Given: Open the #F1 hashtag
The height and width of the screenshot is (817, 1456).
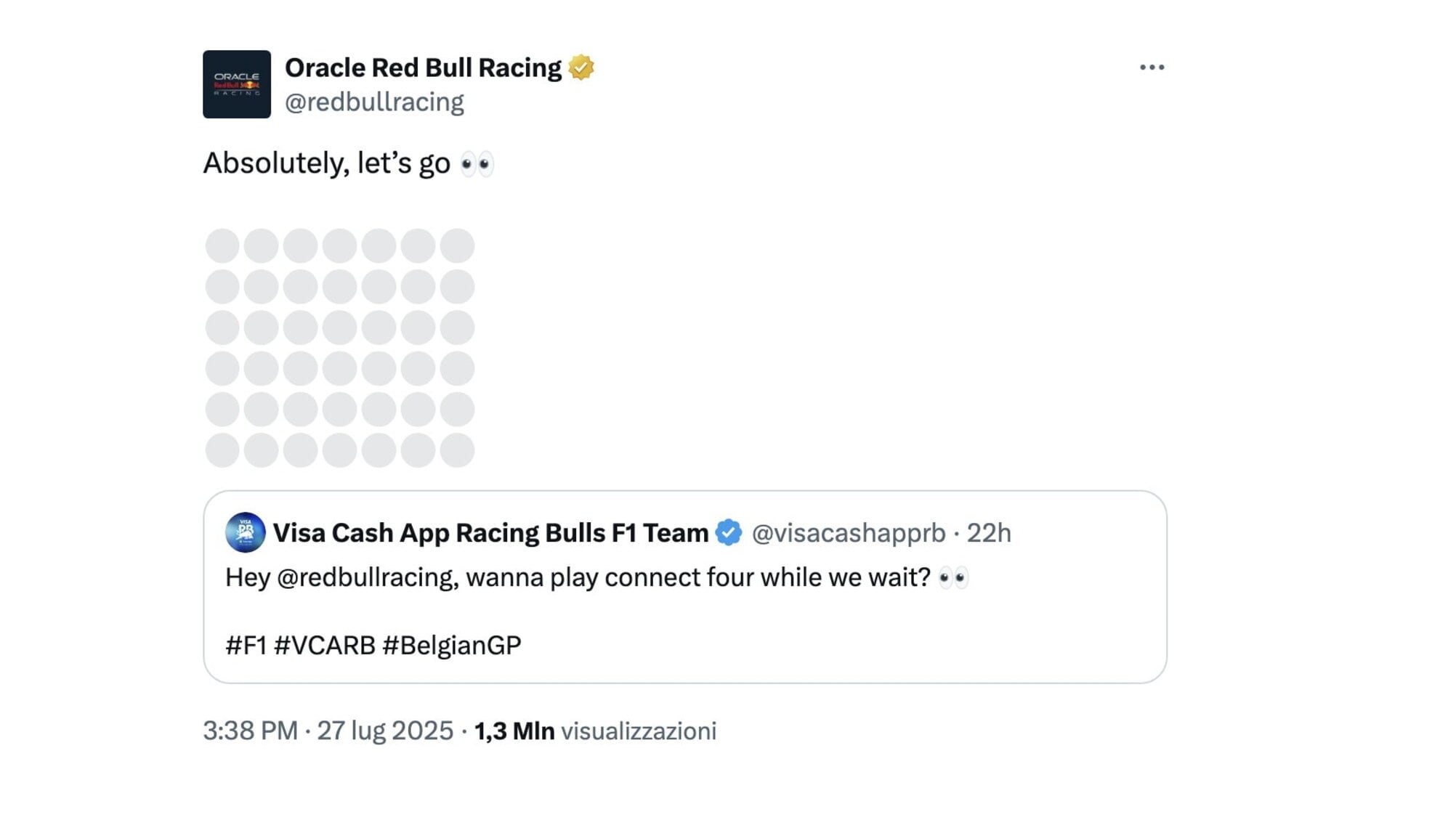Looking at the screenshot, I should coord(246,645).
